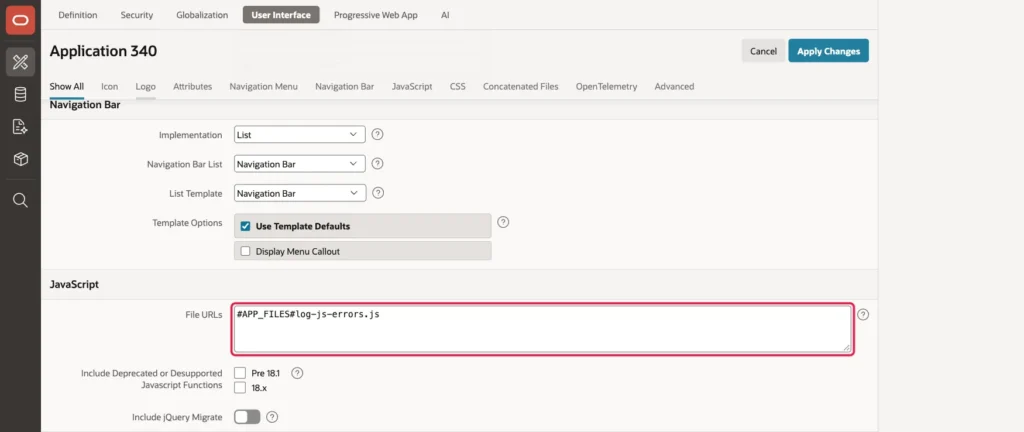The width and height of the screenshot is (1024, 432).
Task: Check Display Menu Callout
Action: [x=246, y=251]
